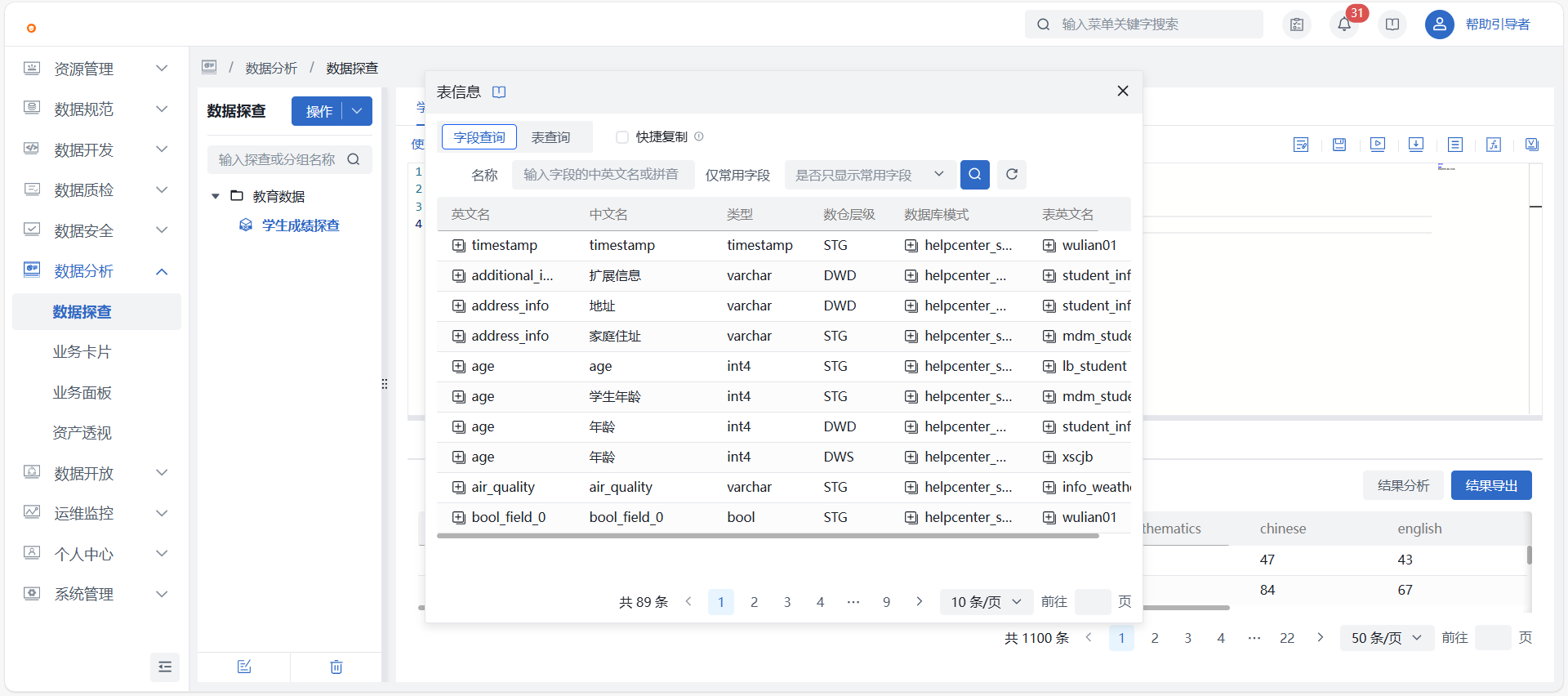Open the 50 条/页 page size dropdown

(x=1387, y=638)
